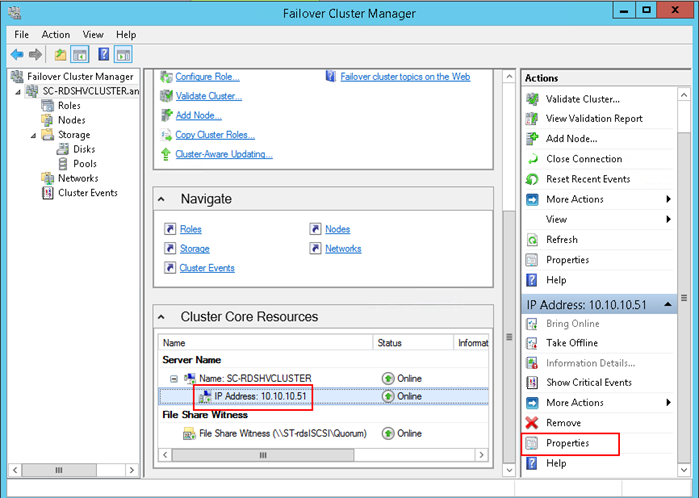Click the Networks link under Navigate
Screen dimensions: 699x498
[343, 249]
